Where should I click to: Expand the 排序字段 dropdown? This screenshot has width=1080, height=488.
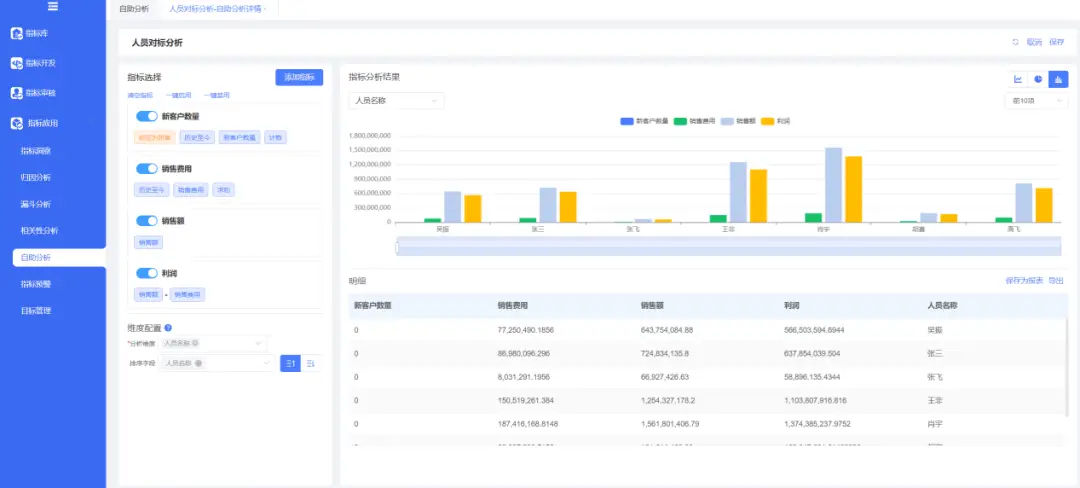[217, 363]
